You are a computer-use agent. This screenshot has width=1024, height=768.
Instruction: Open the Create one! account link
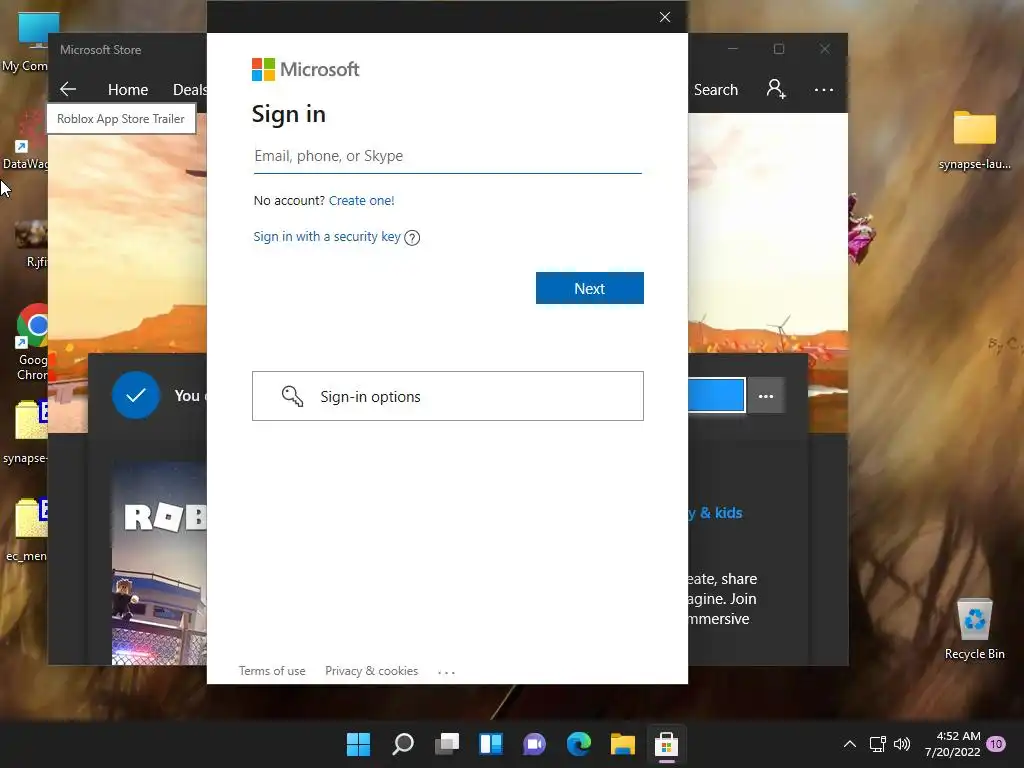tap(361, 200)
